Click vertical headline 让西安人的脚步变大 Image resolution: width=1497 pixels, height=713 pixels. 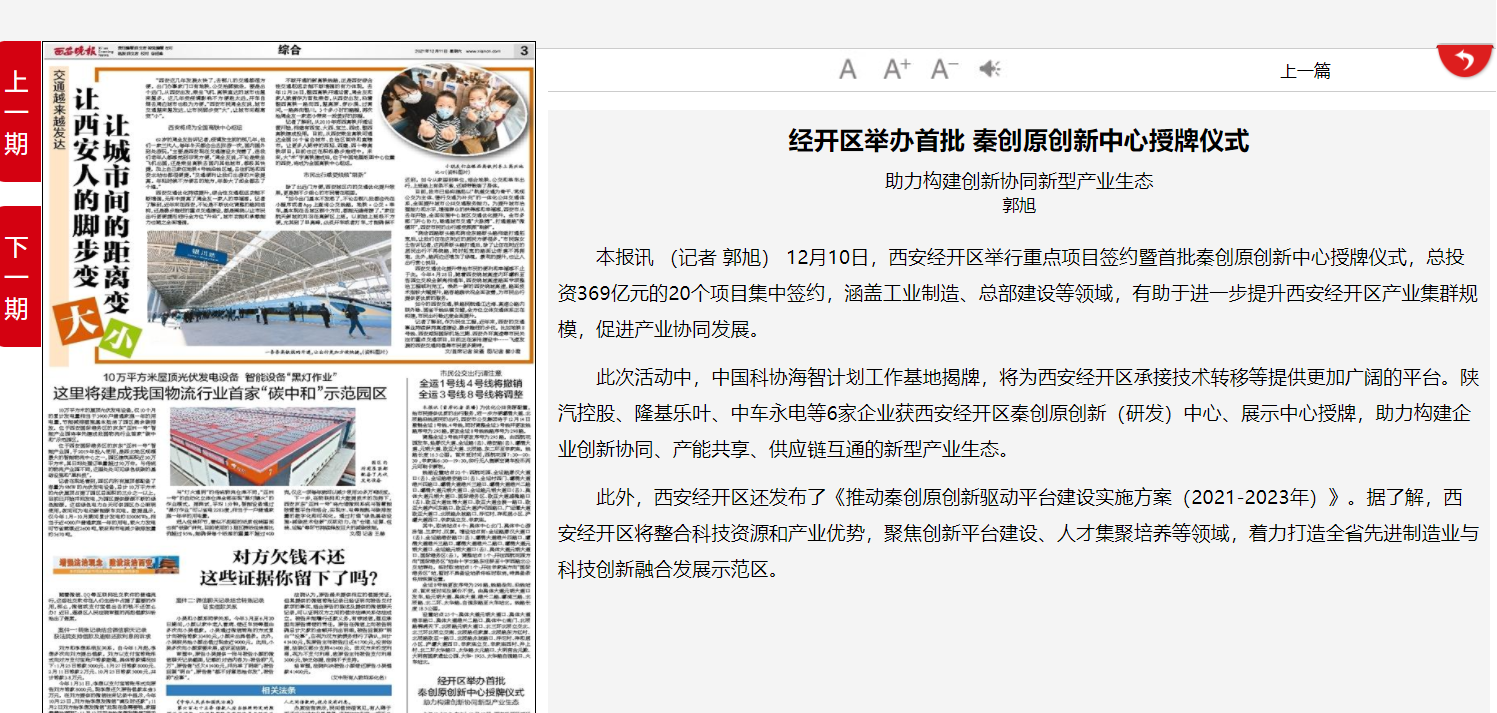(87, 190)
